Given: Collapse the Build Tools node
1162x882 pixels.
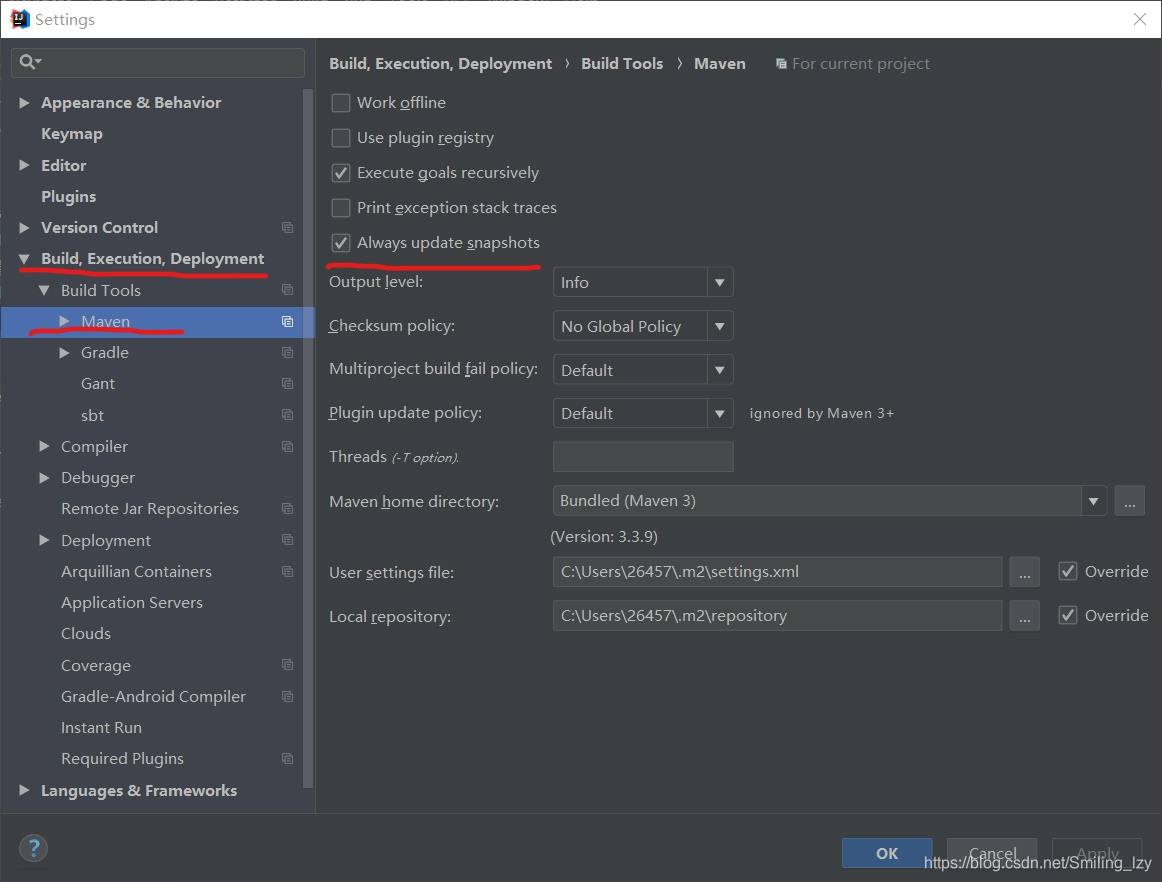Looking at the screenshot, I should point(44,290).
